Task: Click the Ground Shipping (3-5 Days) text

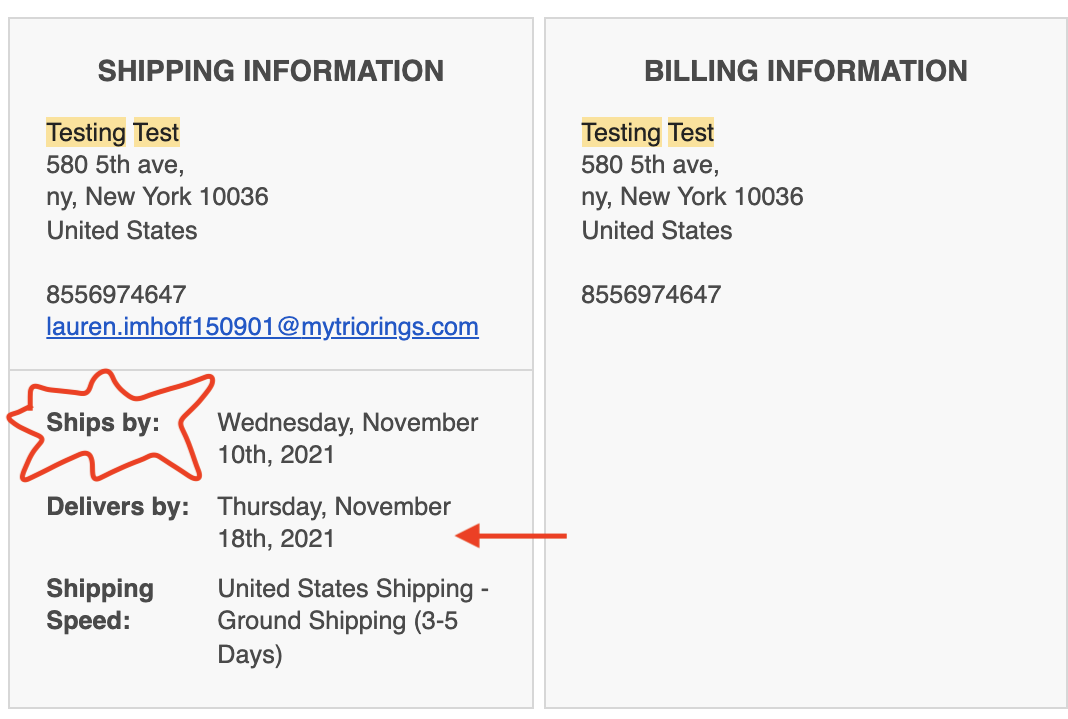Action: [x=337, y=637]
